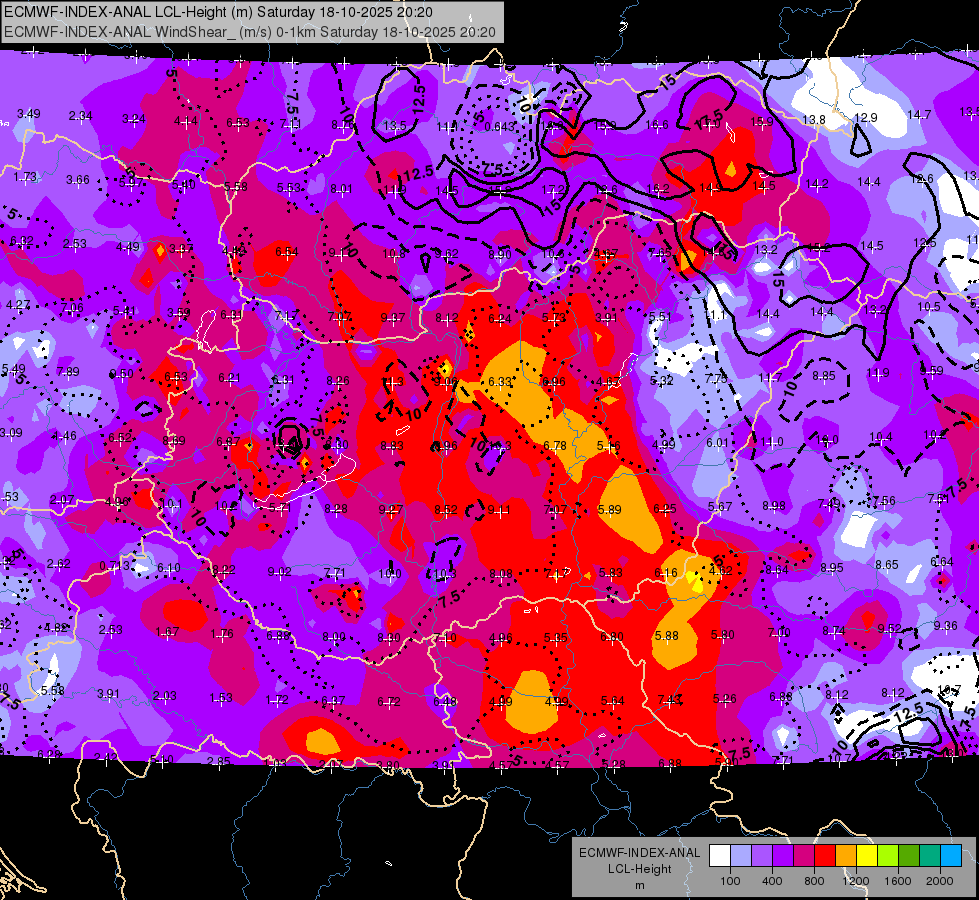The height and width of the screenshot is (900, 979).
Task: Click the wind shear value 5.88
Action: (x=667, y=636)
